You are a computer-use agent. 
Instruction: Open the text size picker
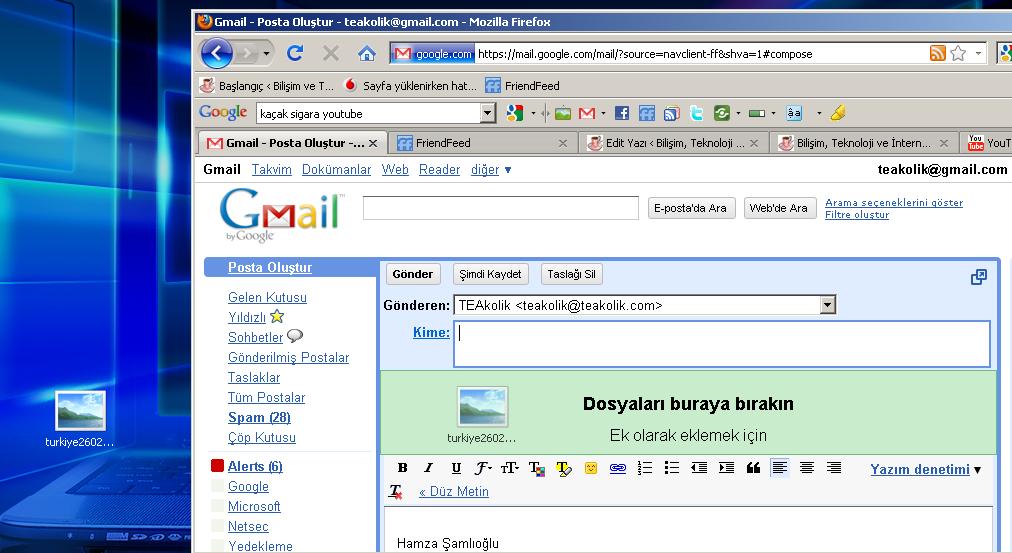[509, 468]
